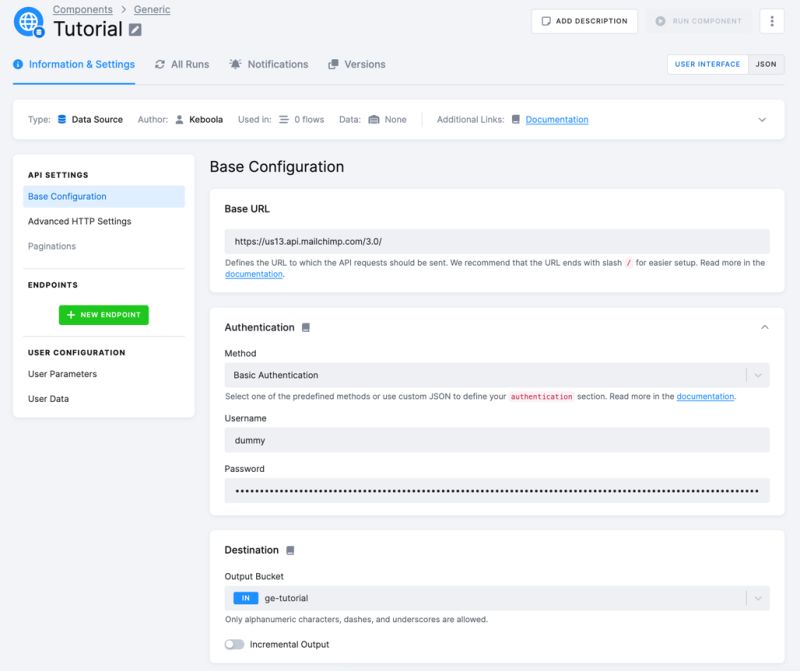Open the Notifications tab

pyautogui.click(x=286, y=63)
